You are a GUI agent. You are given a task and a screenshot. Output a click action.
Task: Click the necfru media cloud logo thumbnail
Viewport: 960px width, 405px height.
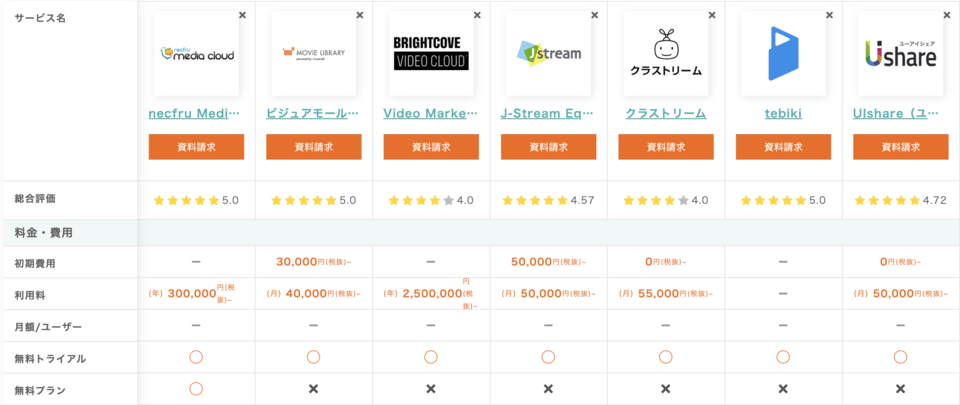[197, 54]
